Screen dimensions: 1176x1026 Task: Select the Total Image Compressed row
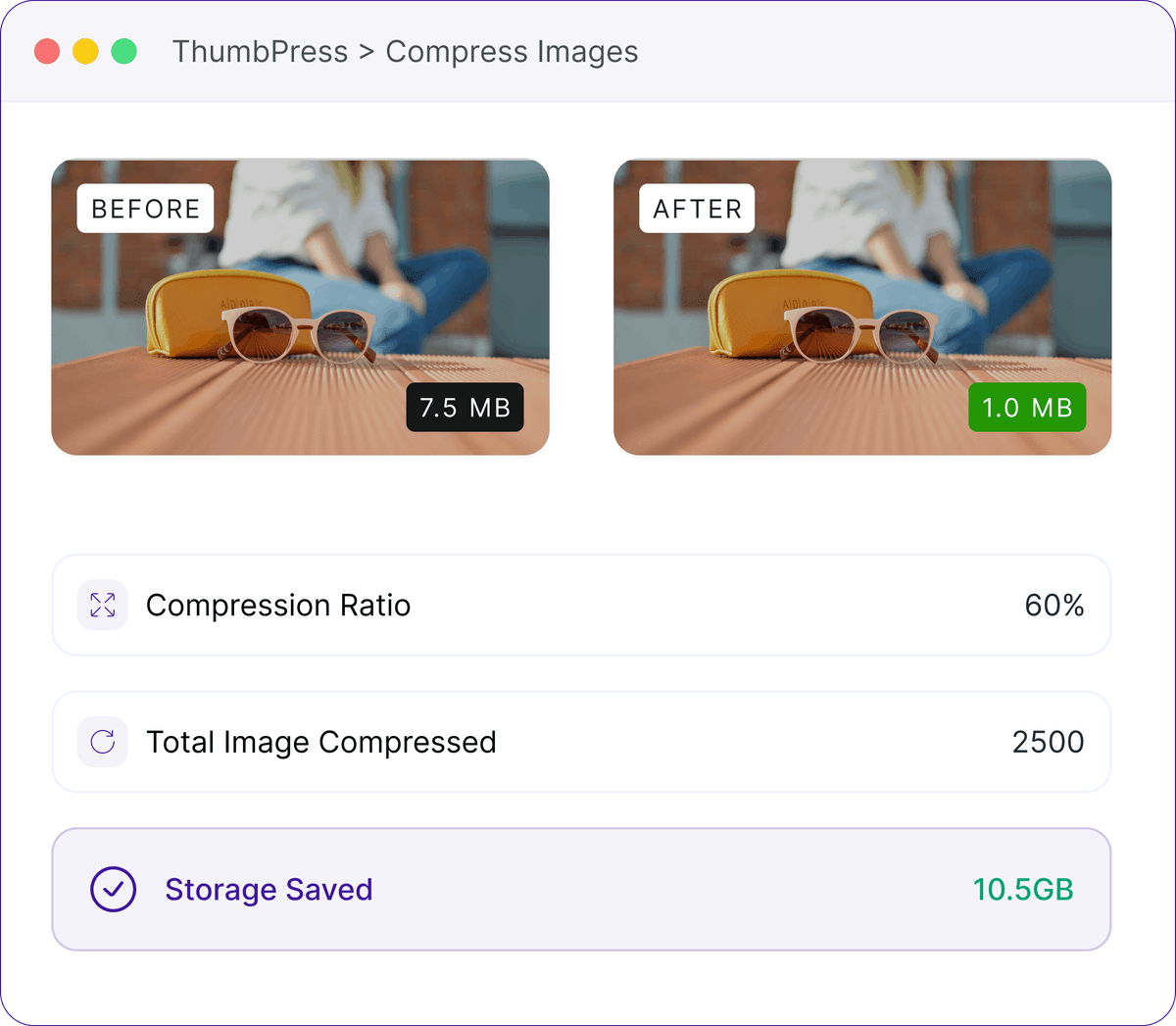tap(581, 742)
